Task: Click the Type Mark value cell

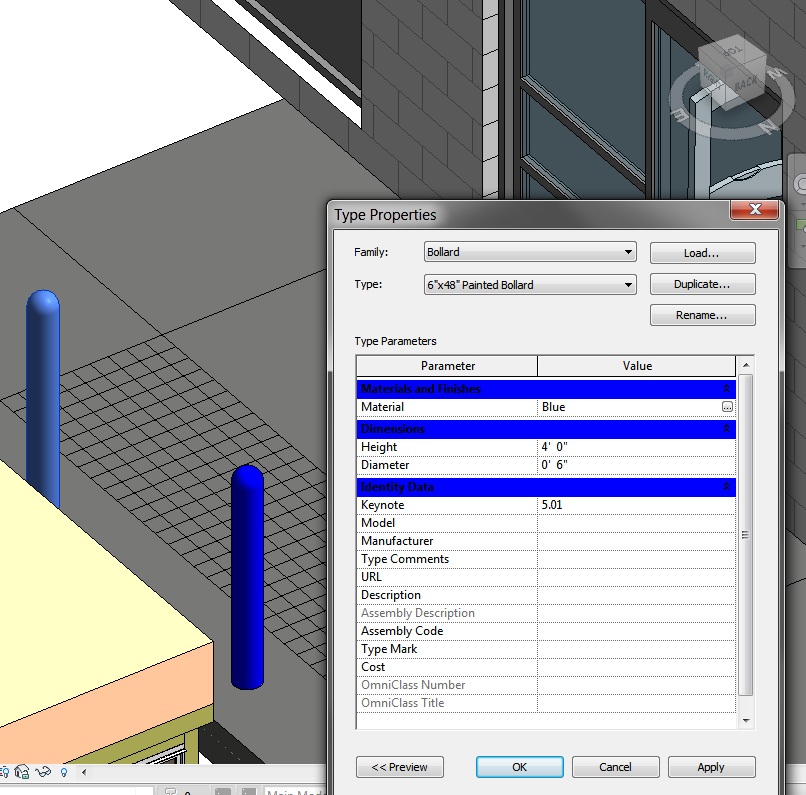Action: 636,649
